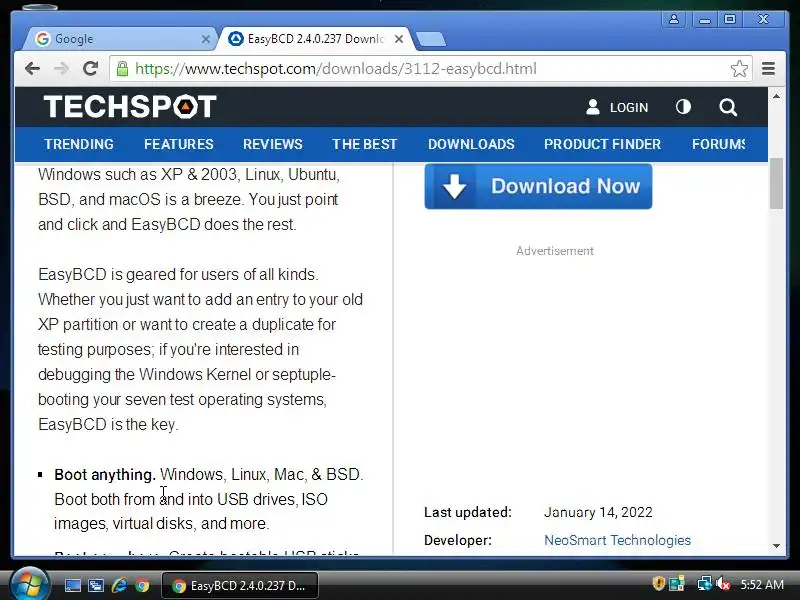Open the Chrome user profile button
Viewport: 800px width, 600px height.
(x=673, y=19)
